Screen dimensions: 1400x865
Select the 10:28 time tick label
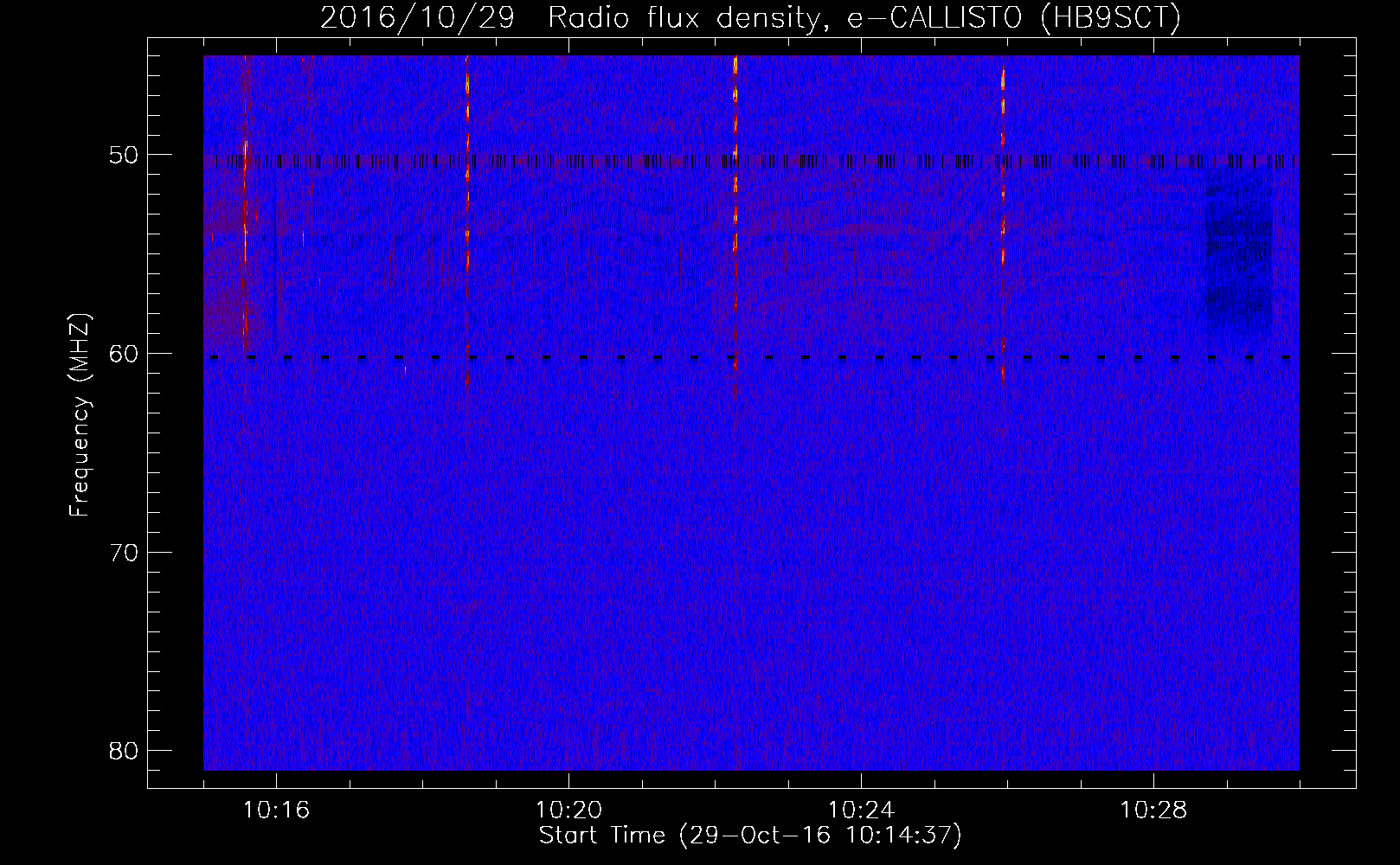(1153, 810)
